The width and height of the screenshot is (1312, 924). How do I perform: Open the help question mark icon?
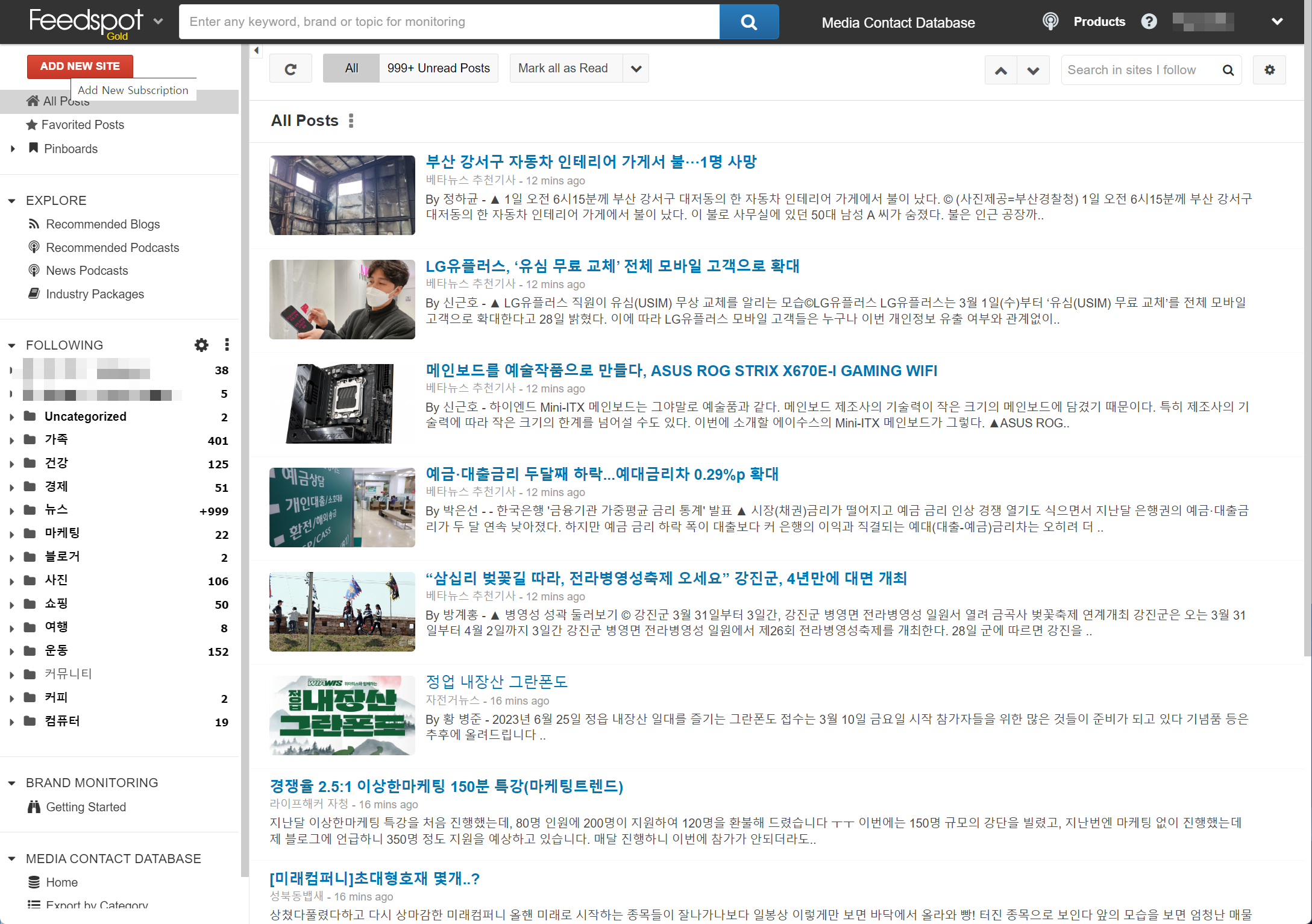tap(1149, 22)
